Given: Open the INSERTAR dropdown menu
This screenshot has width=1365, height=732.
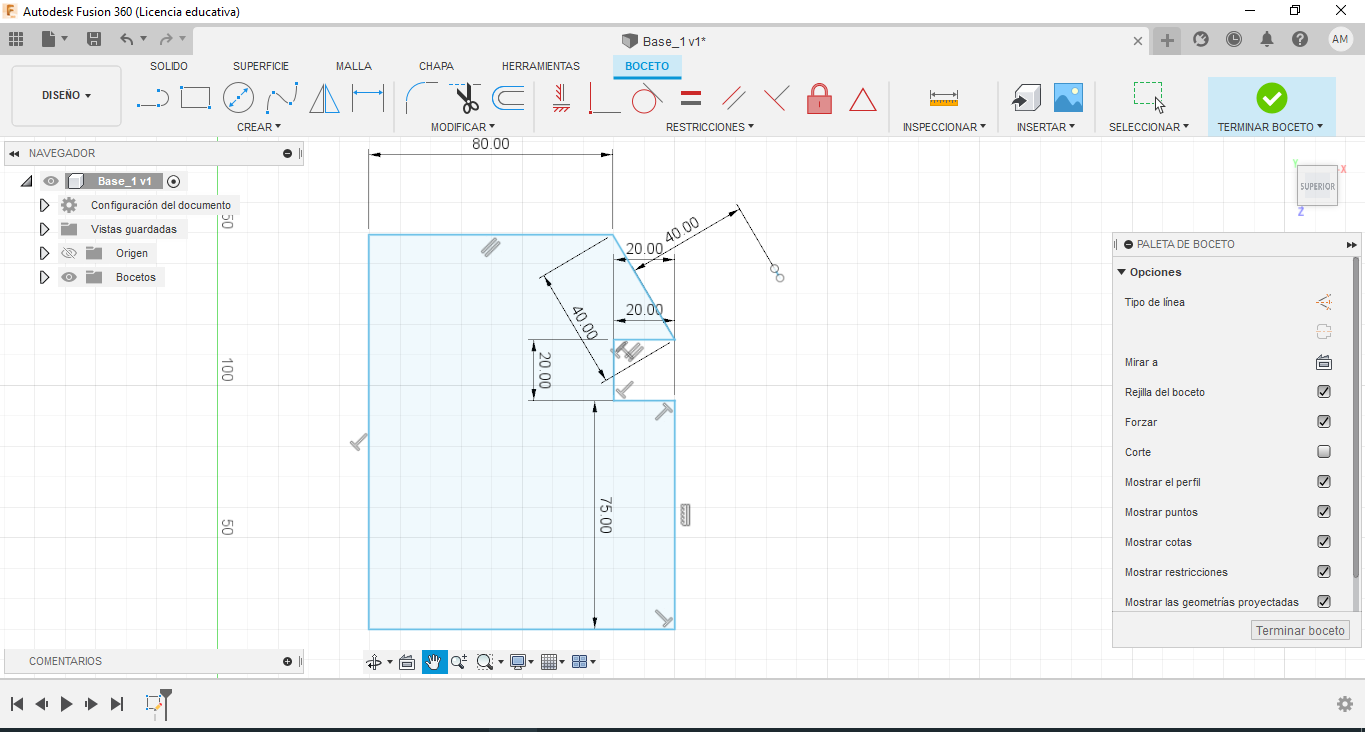Looking at the screenshot, I should point(1046,127).
